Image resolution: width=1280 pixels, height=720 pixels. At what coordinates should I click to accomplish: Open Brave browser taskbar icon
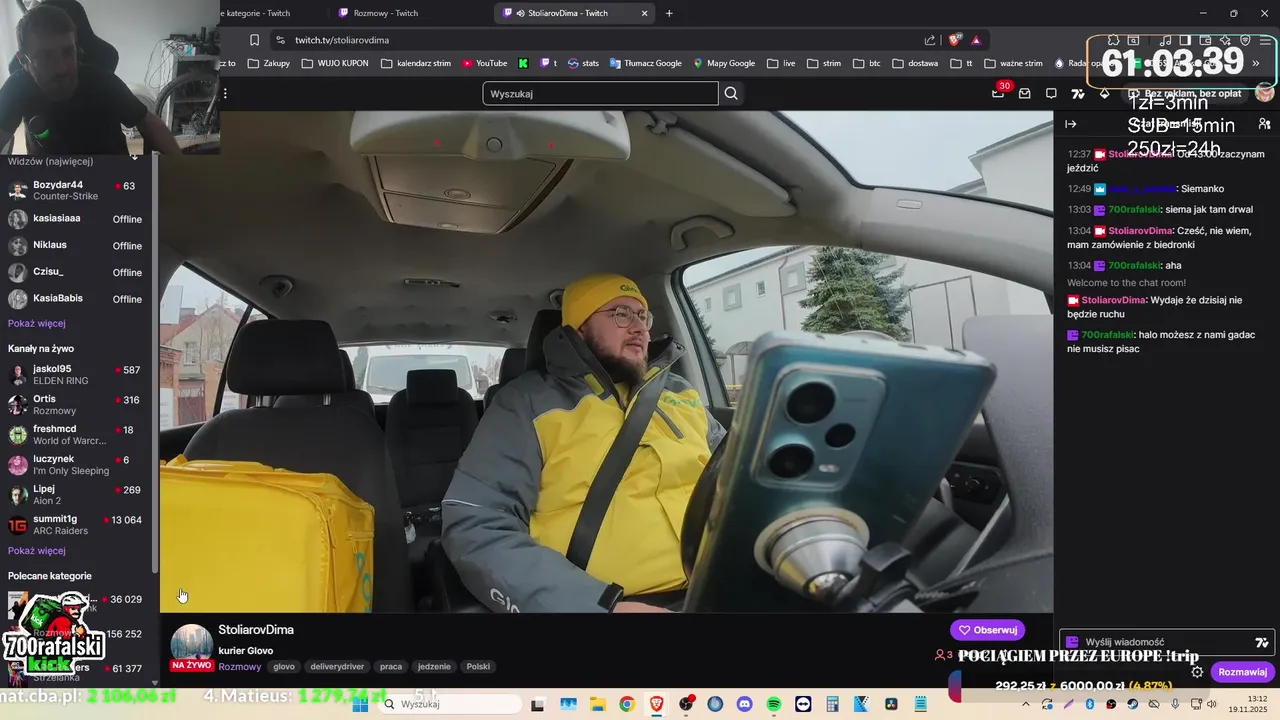[x=656, y=704]
